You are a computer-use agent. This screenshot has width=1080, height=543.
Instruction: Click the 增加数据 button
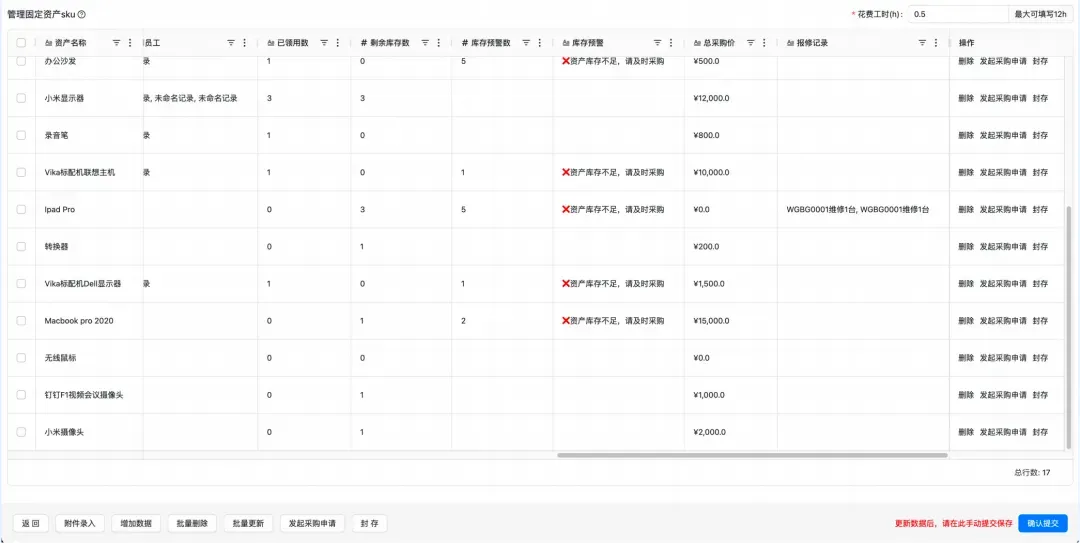point(136,523)
